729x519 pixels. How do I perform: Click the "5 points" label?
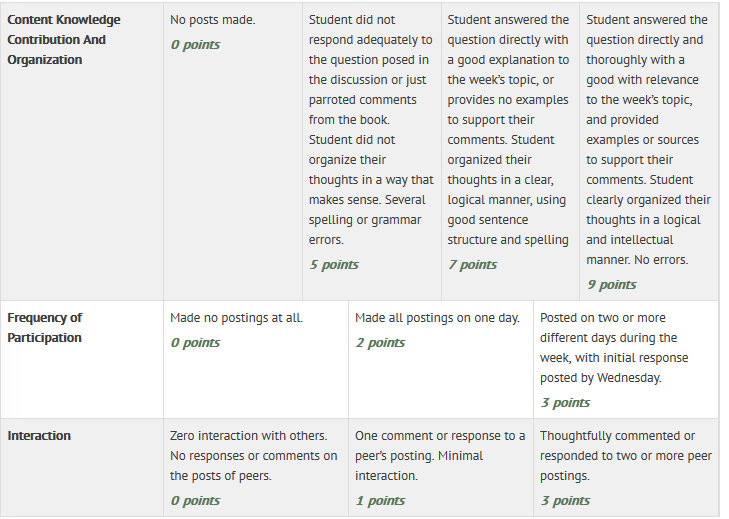[x=334, y=265]
